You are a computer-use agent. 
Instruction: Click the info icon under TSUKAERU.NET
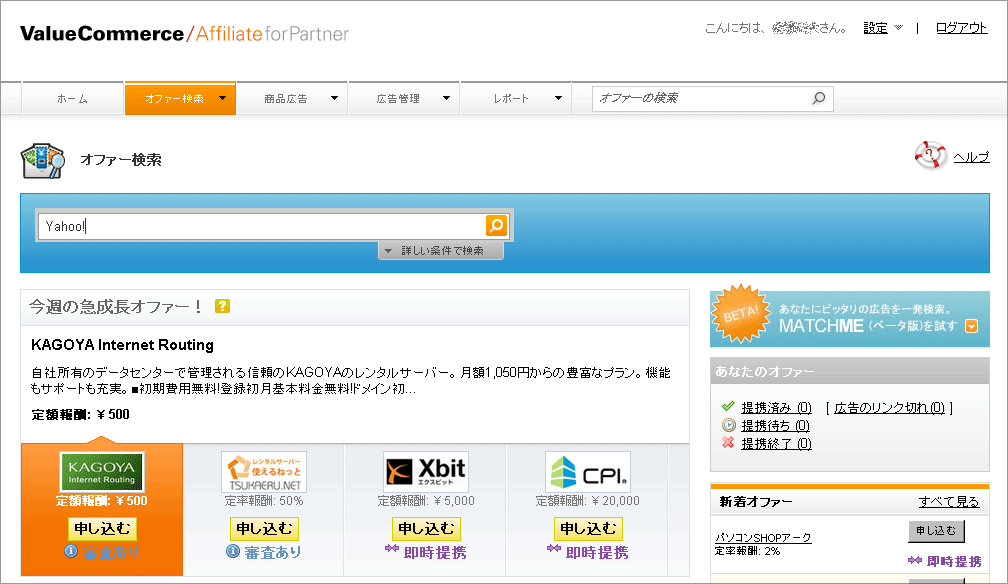(x=233, y=551)
